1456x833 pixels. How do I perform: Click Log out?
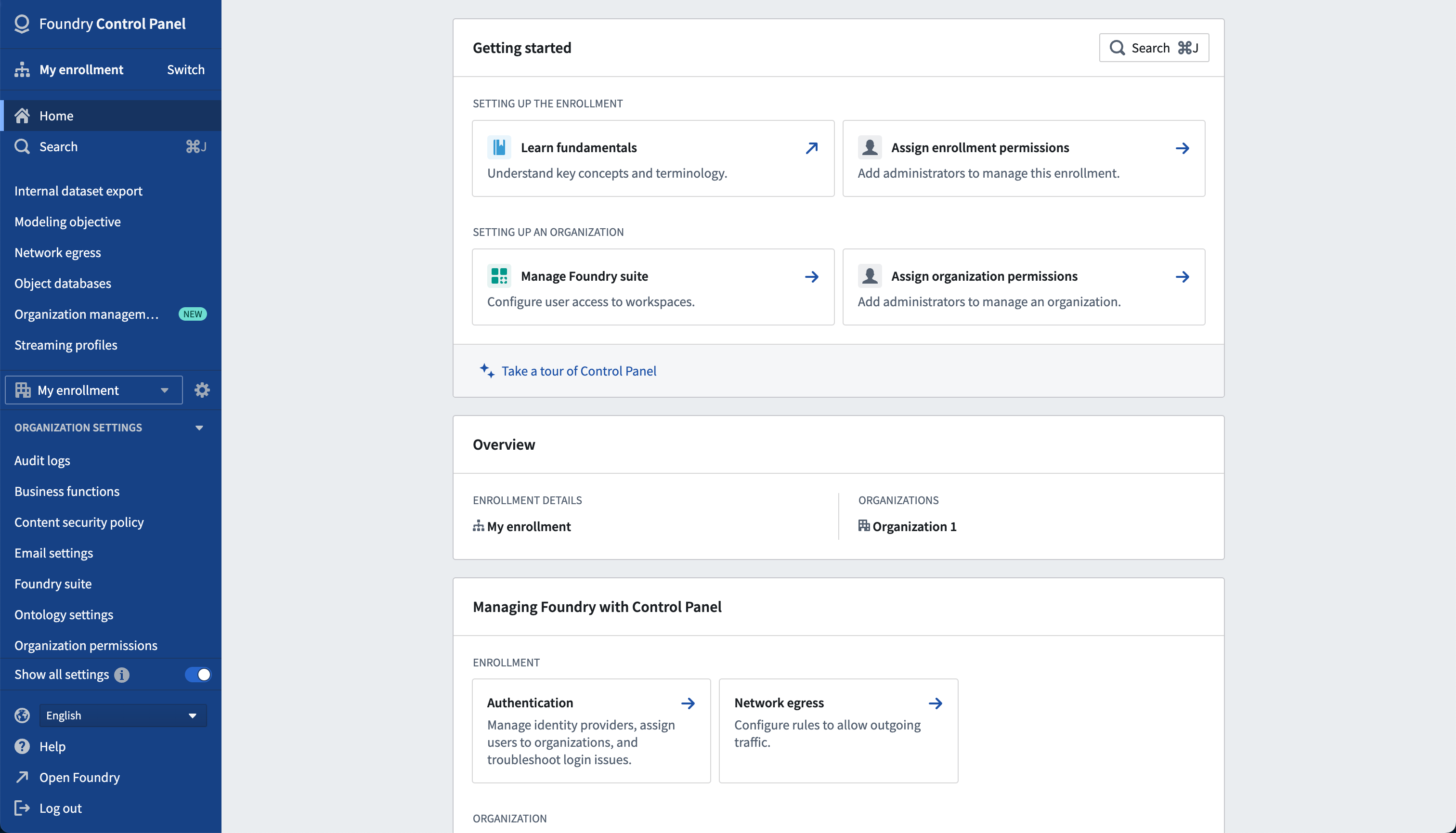click(61, 808)
